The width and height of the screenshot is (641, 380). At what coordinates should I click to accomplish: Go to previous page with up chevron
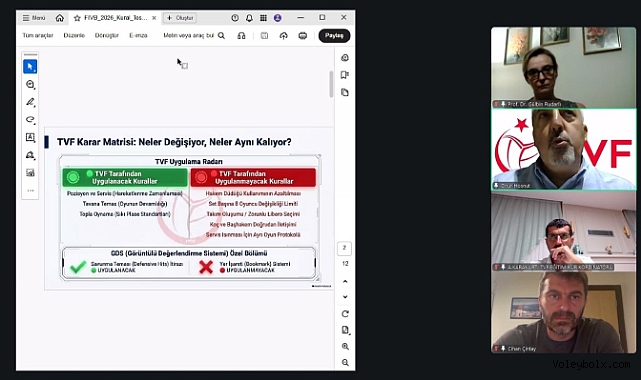click(345, 282)
